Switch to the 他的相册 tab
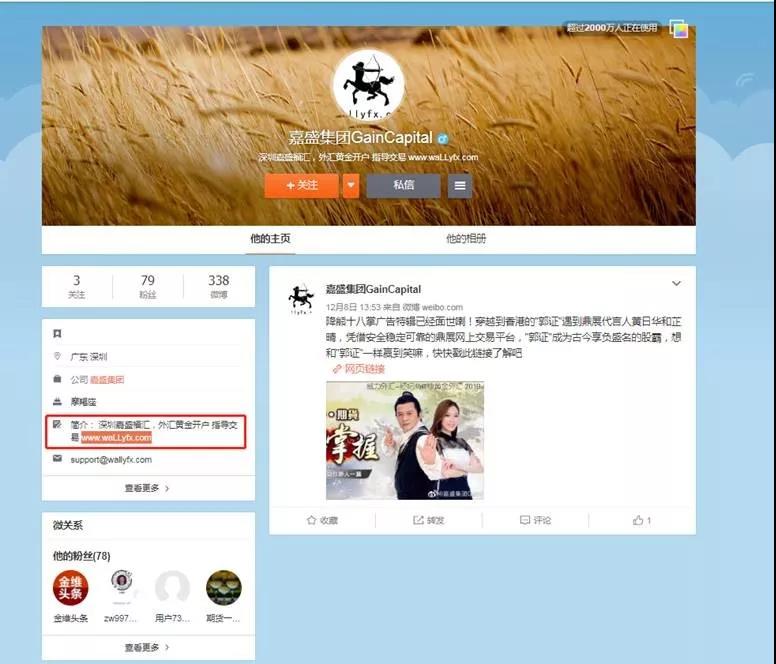The width and height of the screenshot is (776, 664). point(466,239)
